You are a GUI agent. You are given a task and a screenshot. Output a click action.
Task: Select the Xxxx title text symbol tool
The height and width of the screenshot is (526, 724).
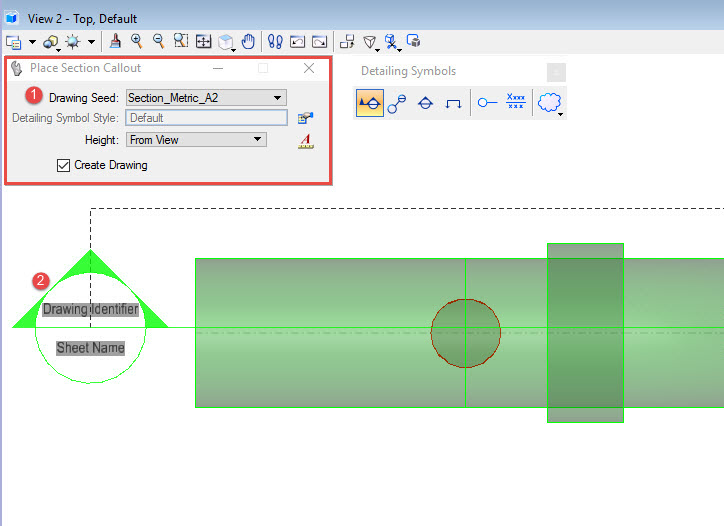click(x=516, y=101)
